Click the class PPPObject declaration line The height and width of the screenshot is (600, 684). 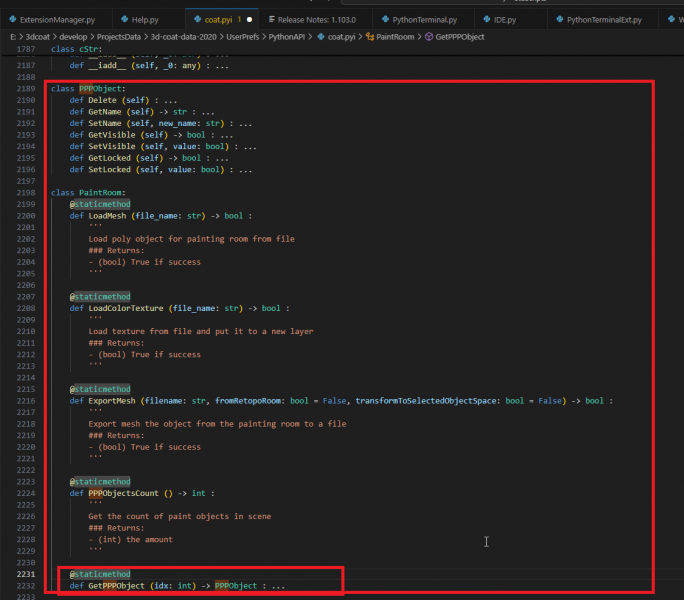click(87, 88)
